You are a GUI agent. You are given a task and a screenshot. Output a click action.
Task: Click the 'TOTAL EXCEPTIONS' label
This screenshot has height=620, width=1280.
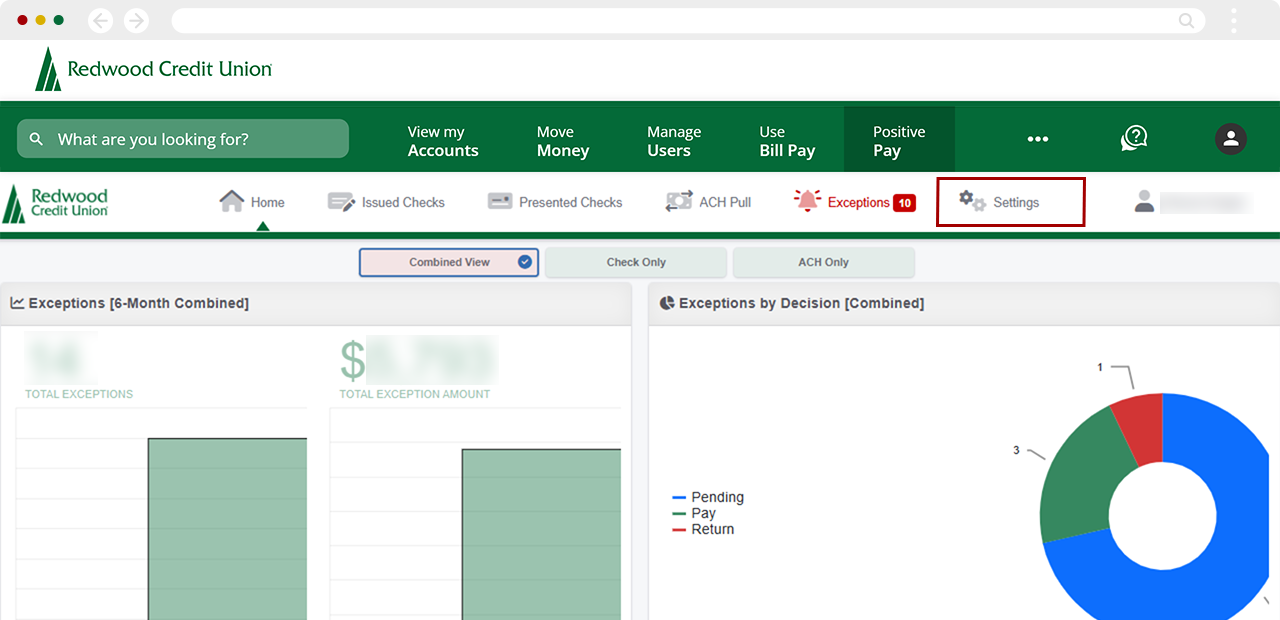point(79,394)
